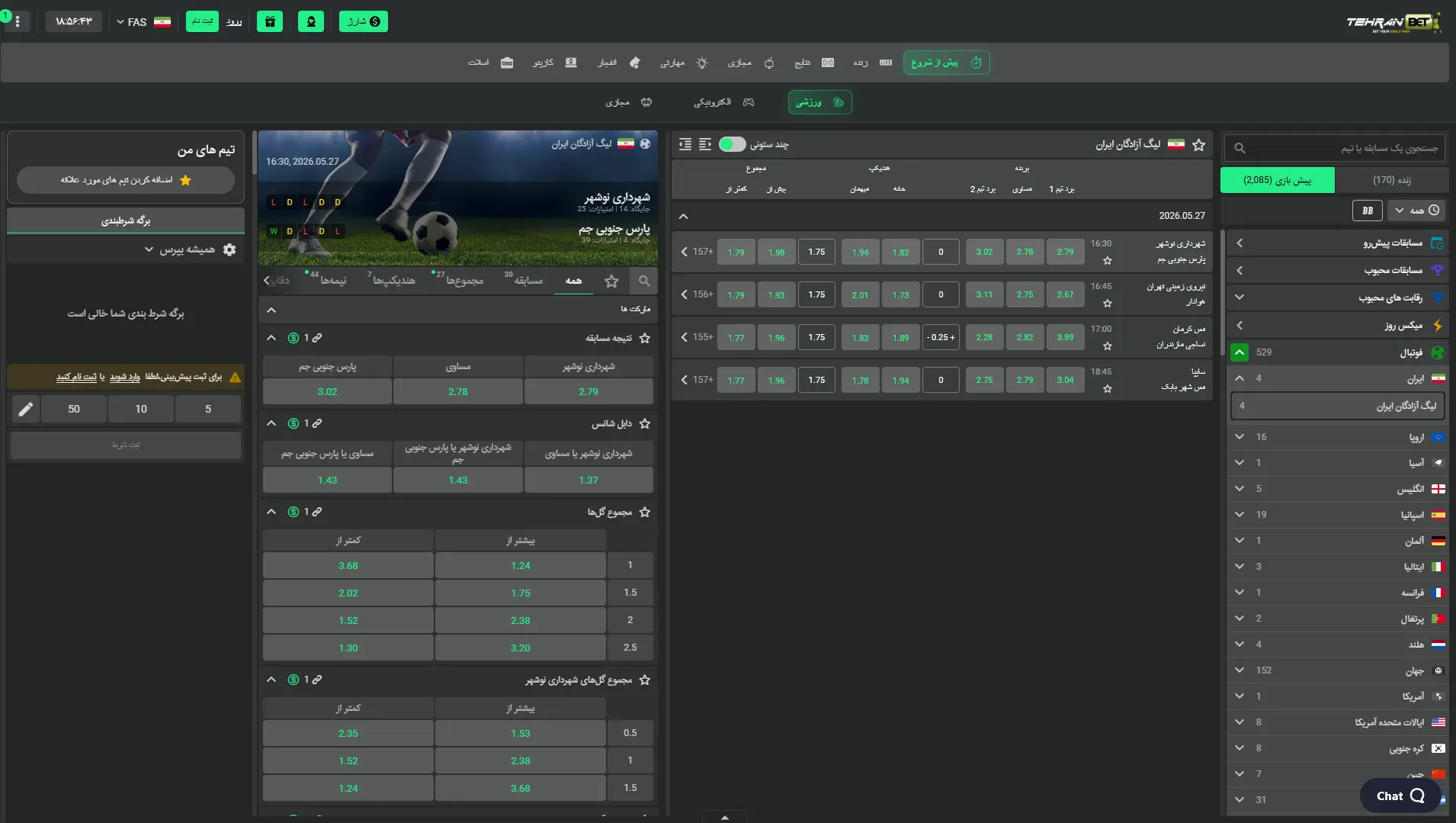Screen dimensions: 1456x823
Task: Click the link icon beside نتیجه مسابقه
Action: click(317, 338)
